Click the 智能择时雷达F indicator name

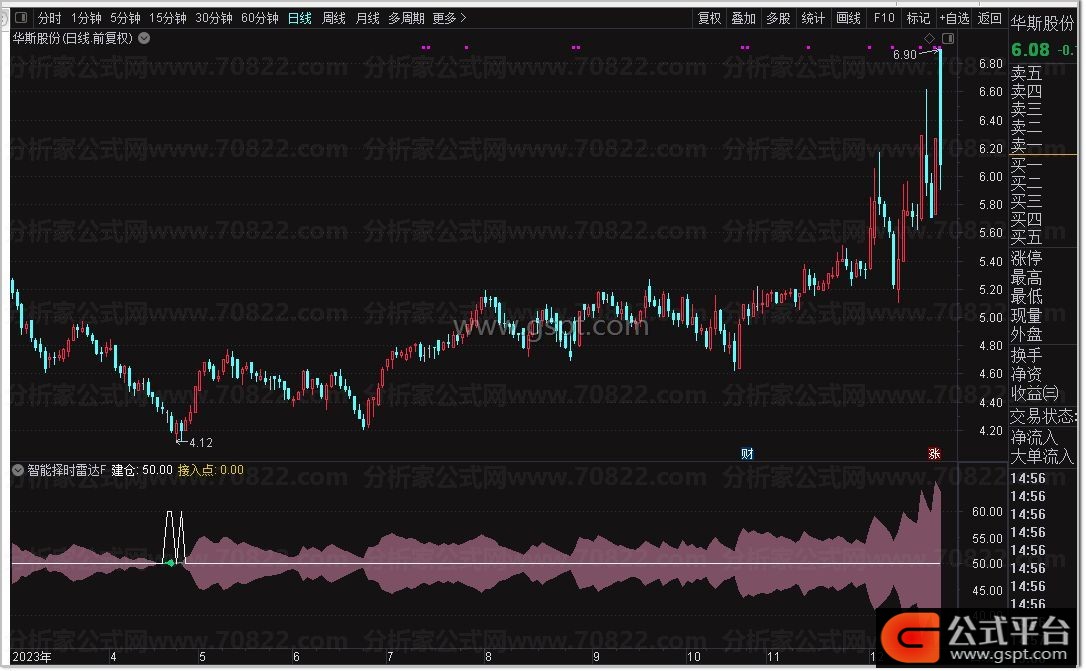click(66, 470)
